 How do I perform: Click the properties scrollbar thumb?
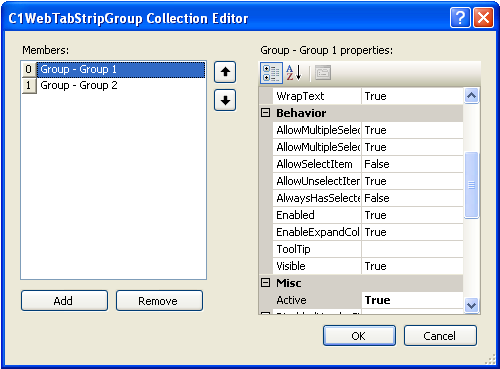click(471, 185)
